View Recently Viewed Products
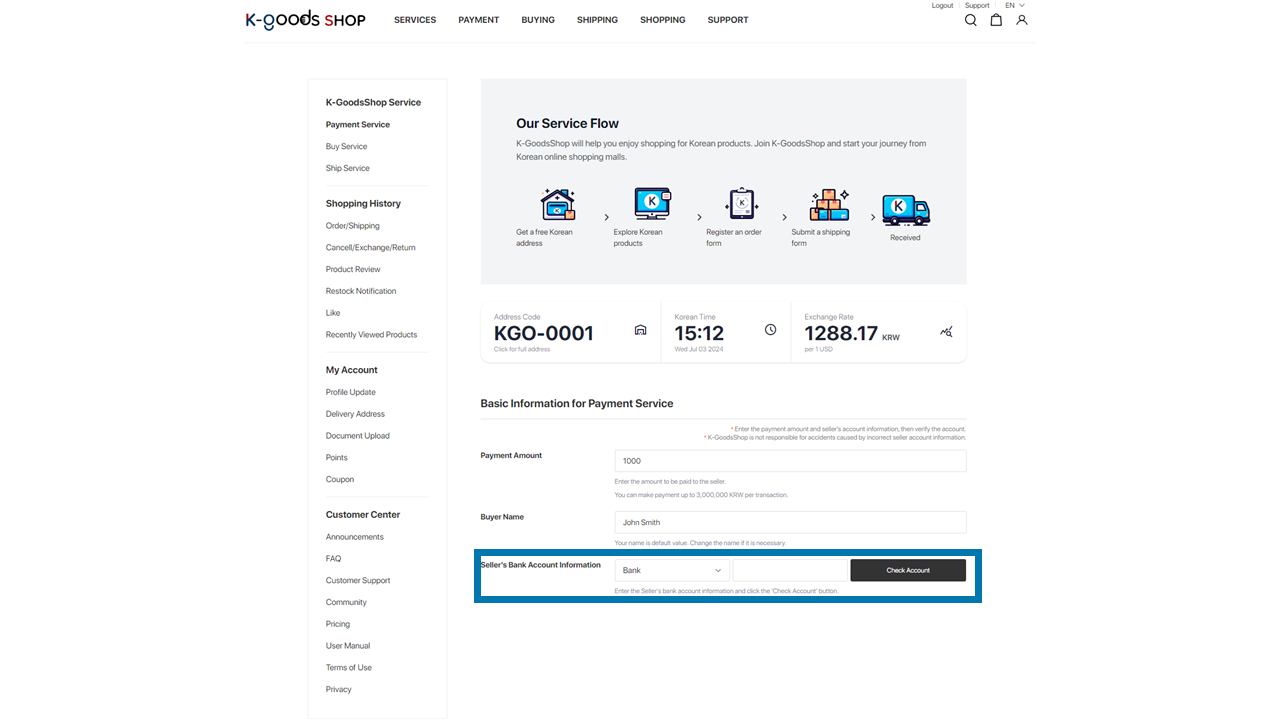 (x=371, y=335)
